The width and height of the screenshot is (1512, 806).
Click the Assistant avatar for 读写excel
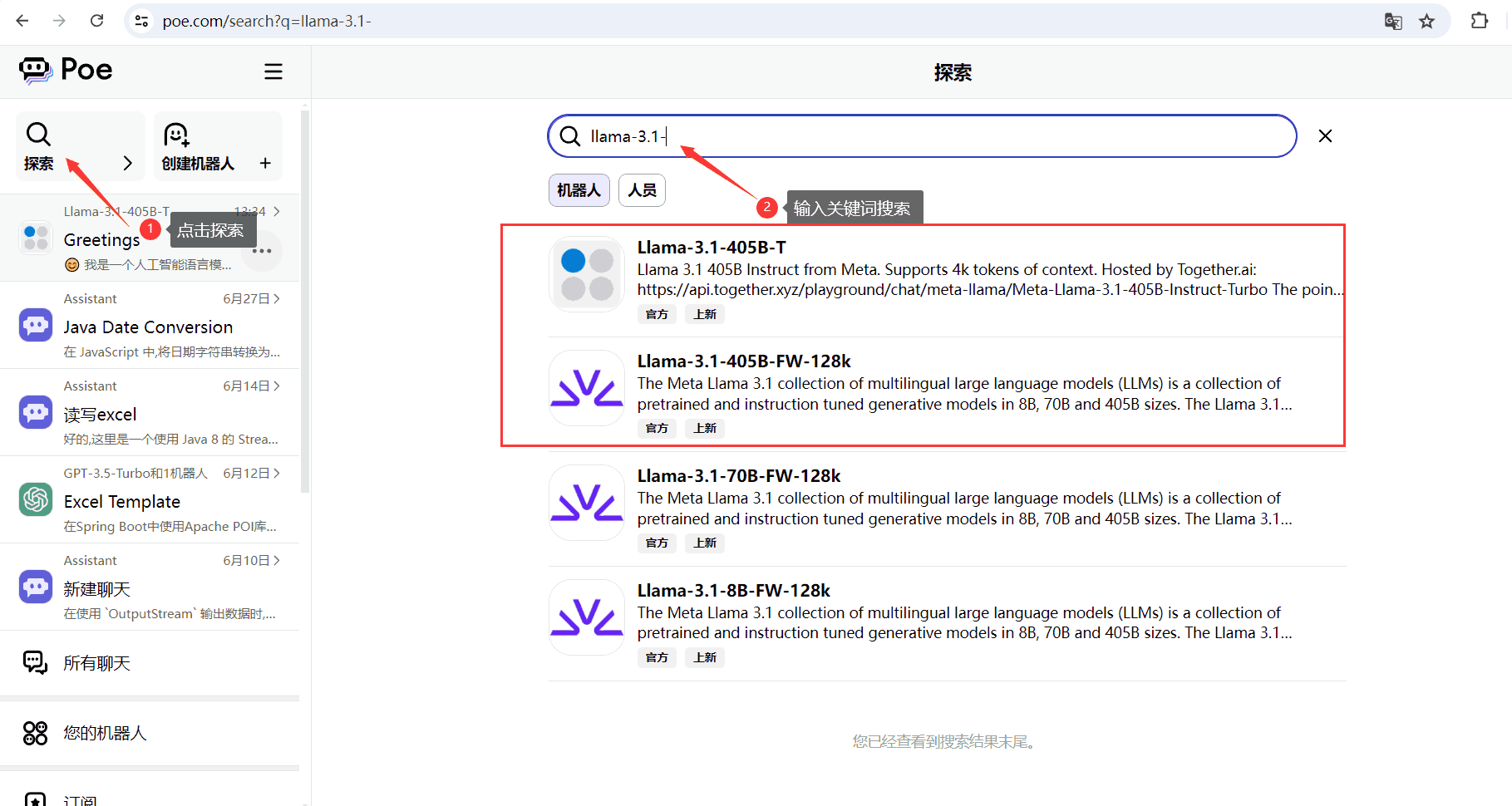click(x=36, y=412)
